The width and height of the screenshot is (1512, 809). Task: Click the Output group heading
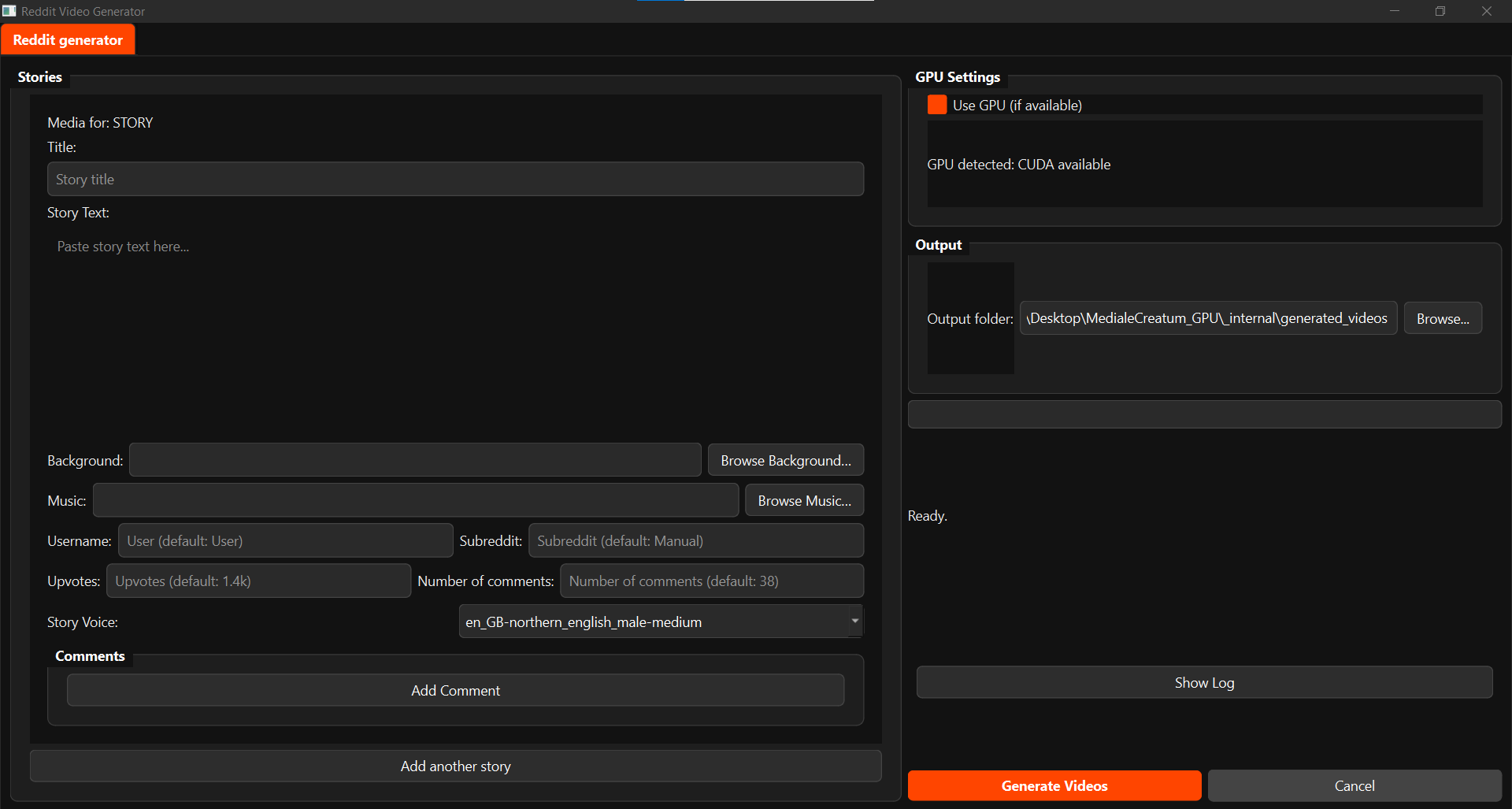click(938, 244)
